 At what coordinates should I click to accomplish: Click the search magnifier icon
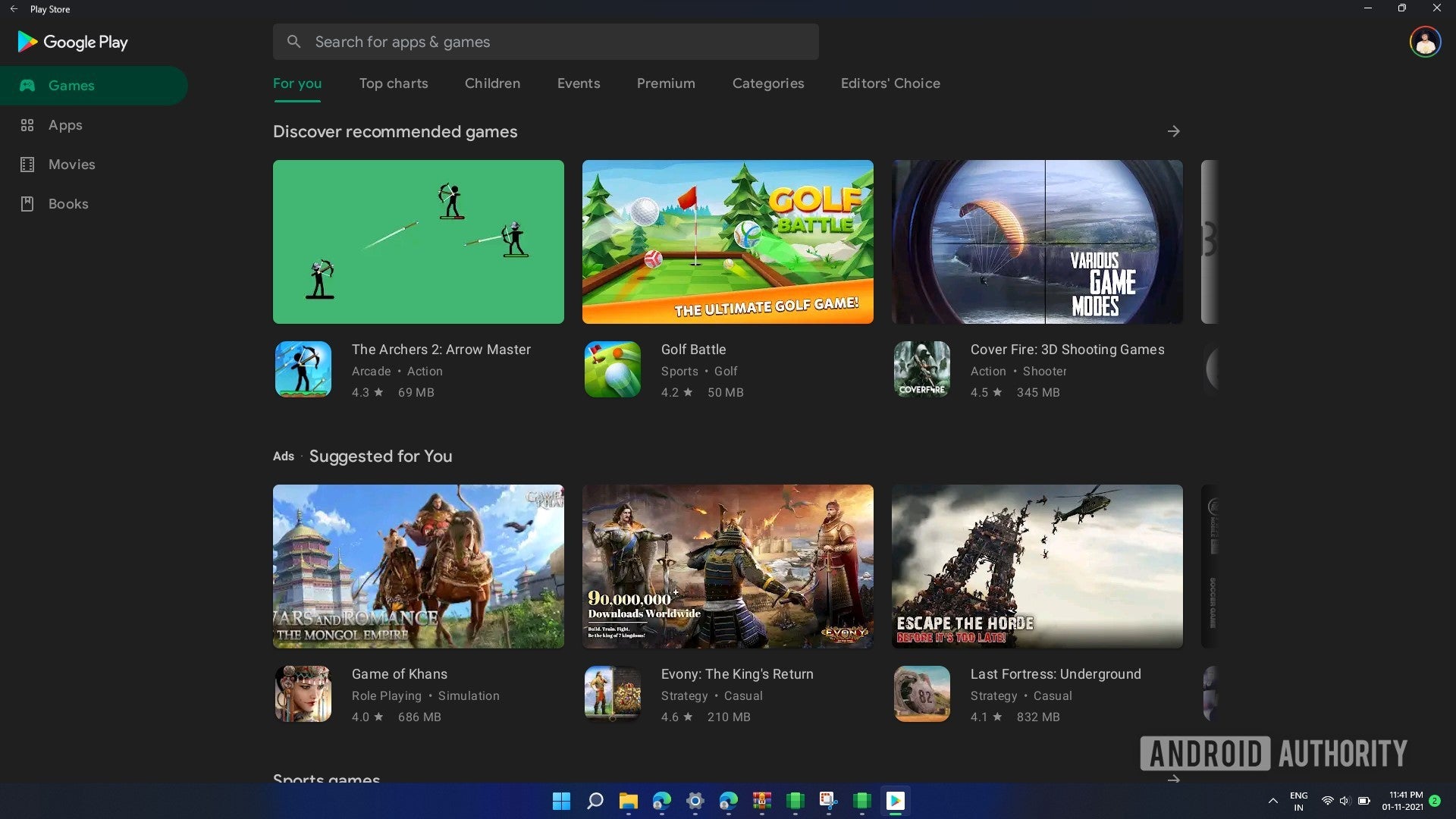pos(294,41)
